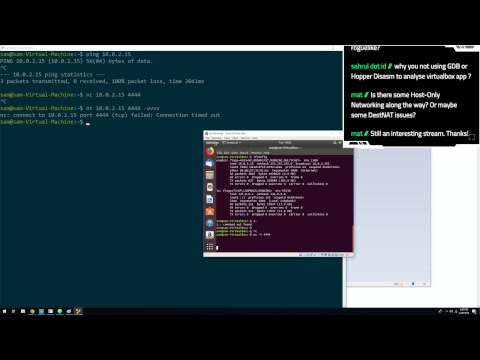
Task: Expand the hidden system tray icons
Action: (x=446, y=312)
